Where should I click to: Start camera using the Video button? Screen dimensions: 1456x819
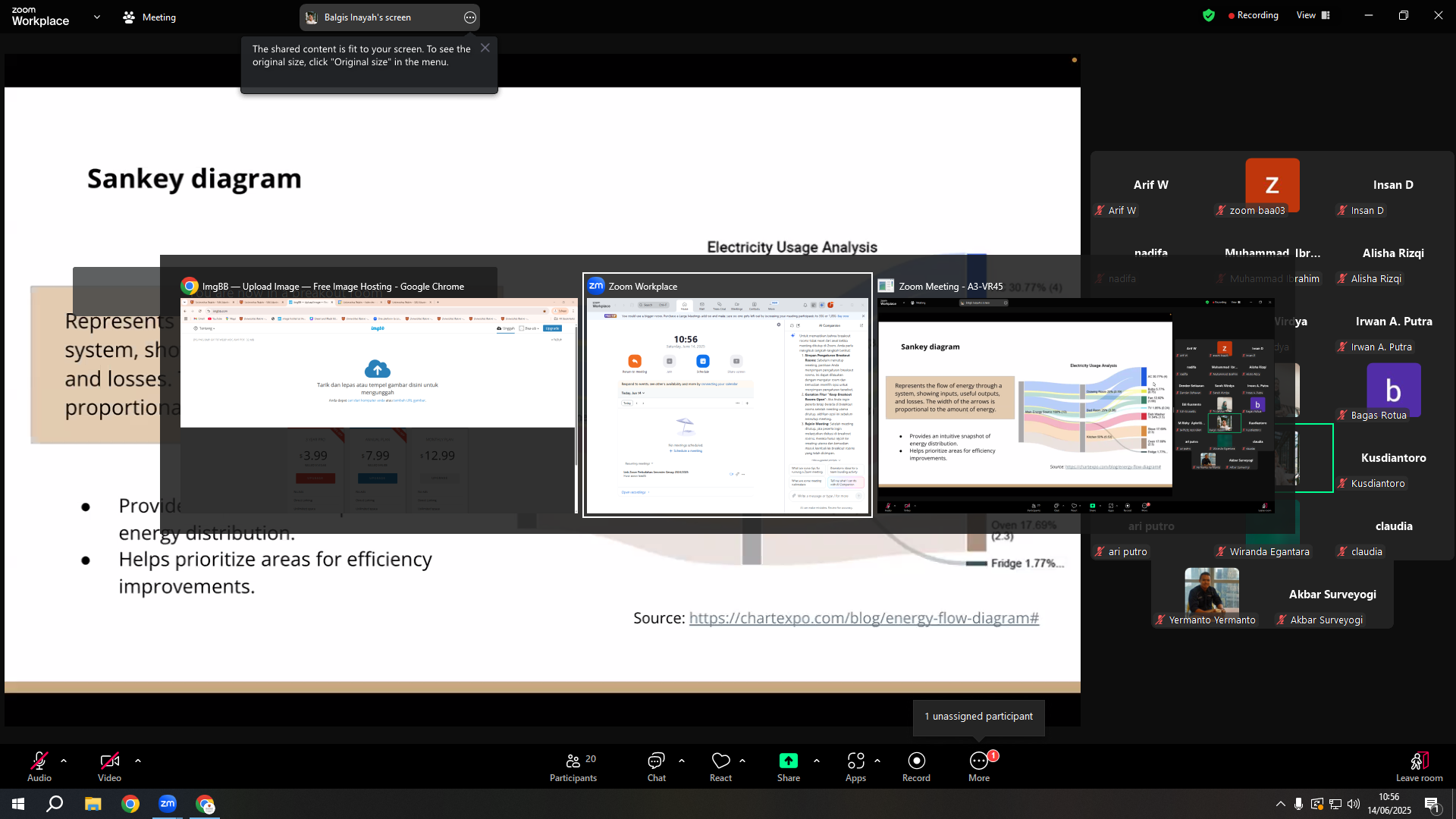109,766
